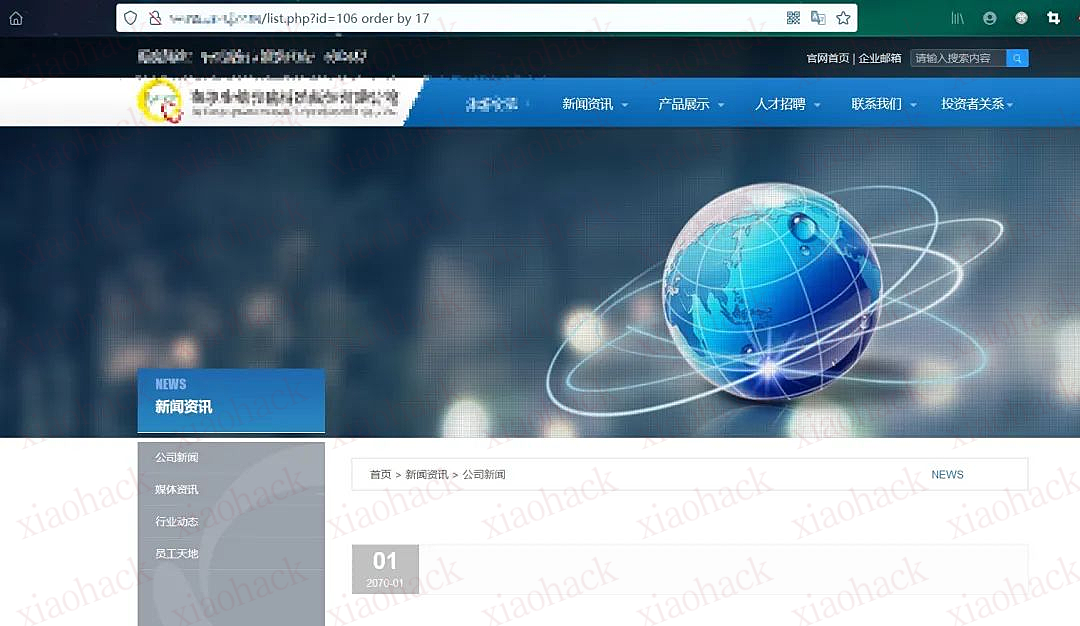Click 首页 in the breadcrumb trail

point(379,474)
